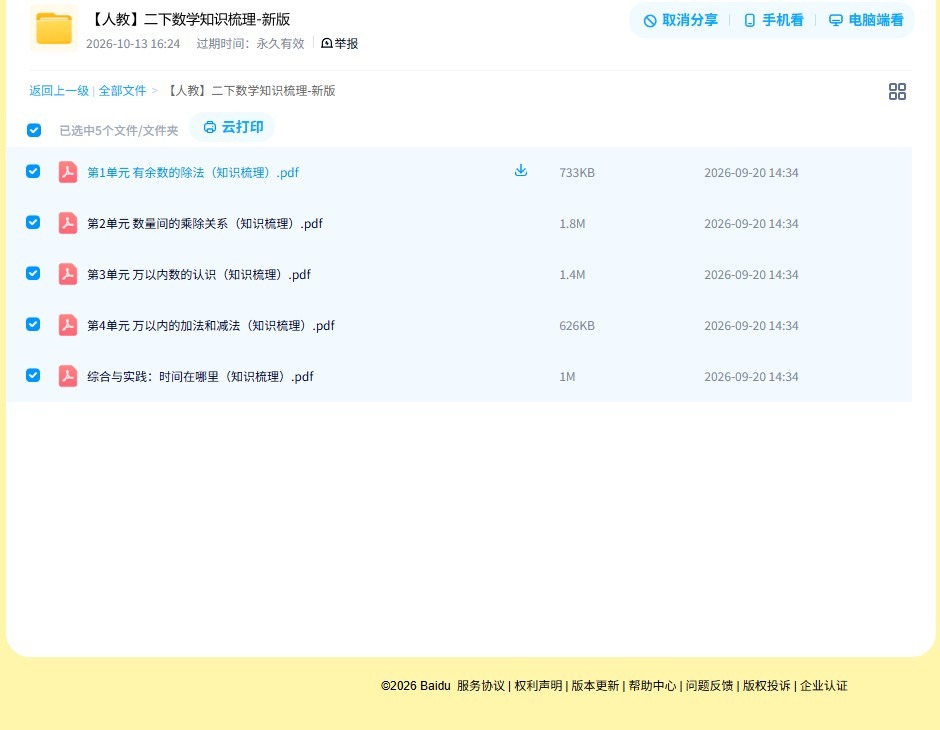Uncheck 第2单元 数量间的乘除关系 checkbox
The image size is (940, 730).
[x=33, y=222]
